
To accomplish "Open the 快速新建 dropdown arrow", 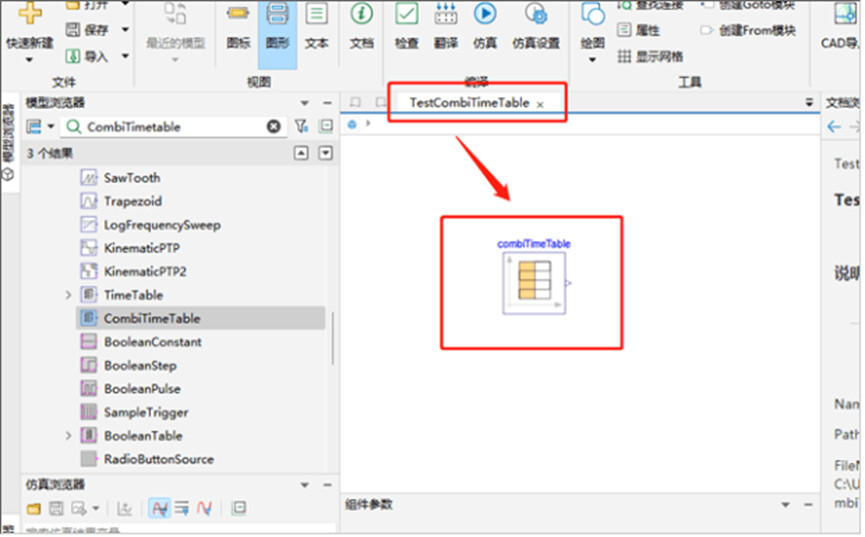I will point(29,60).
